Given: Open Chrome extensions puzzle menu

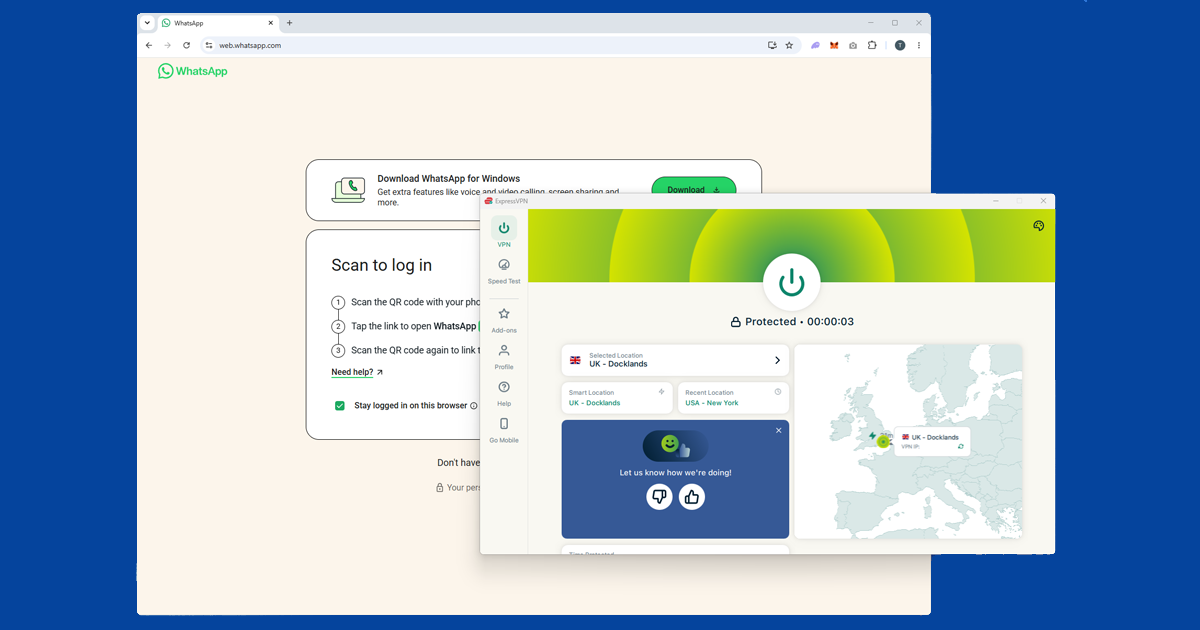Looking at the screenshot, I should tap(872, 45).
